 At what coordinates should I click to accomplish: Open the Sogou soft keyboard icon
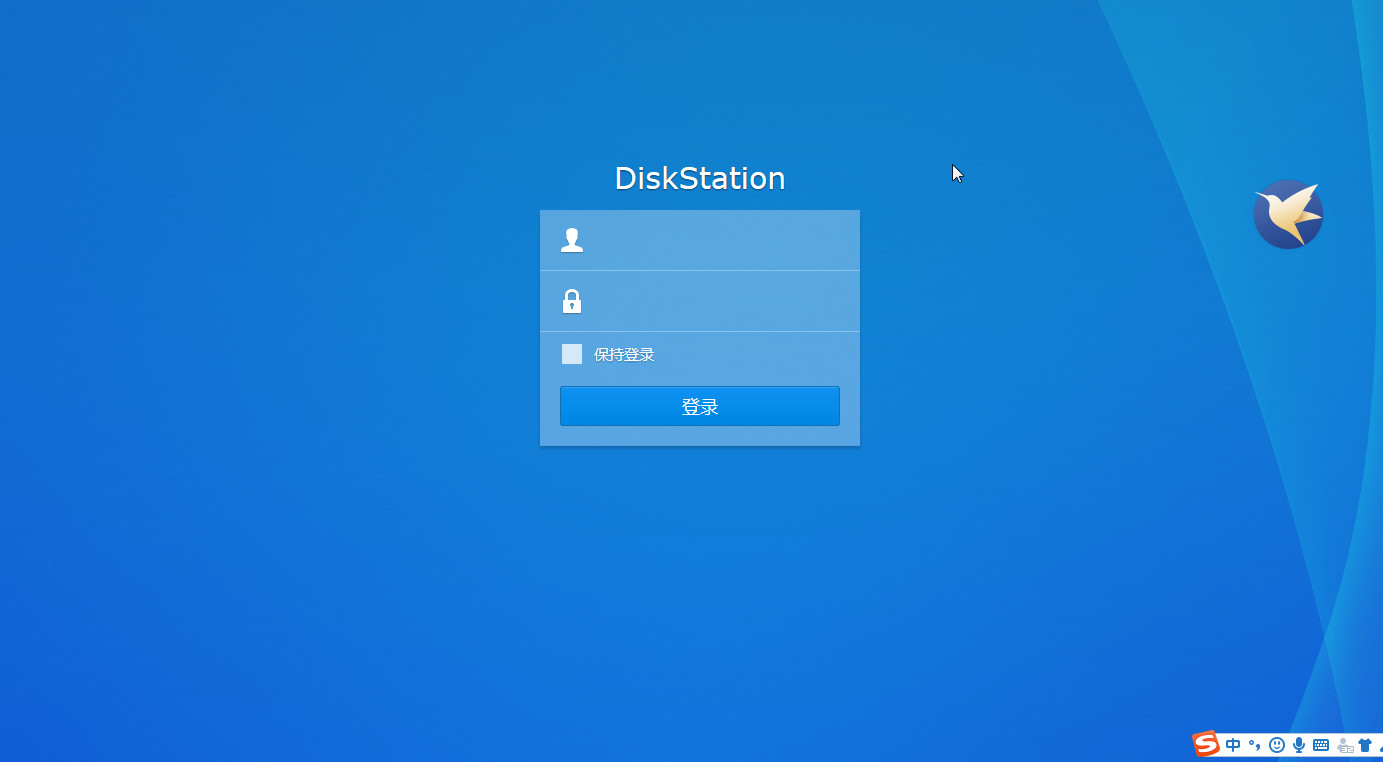pyautogui.click(x=1321, y=745)
